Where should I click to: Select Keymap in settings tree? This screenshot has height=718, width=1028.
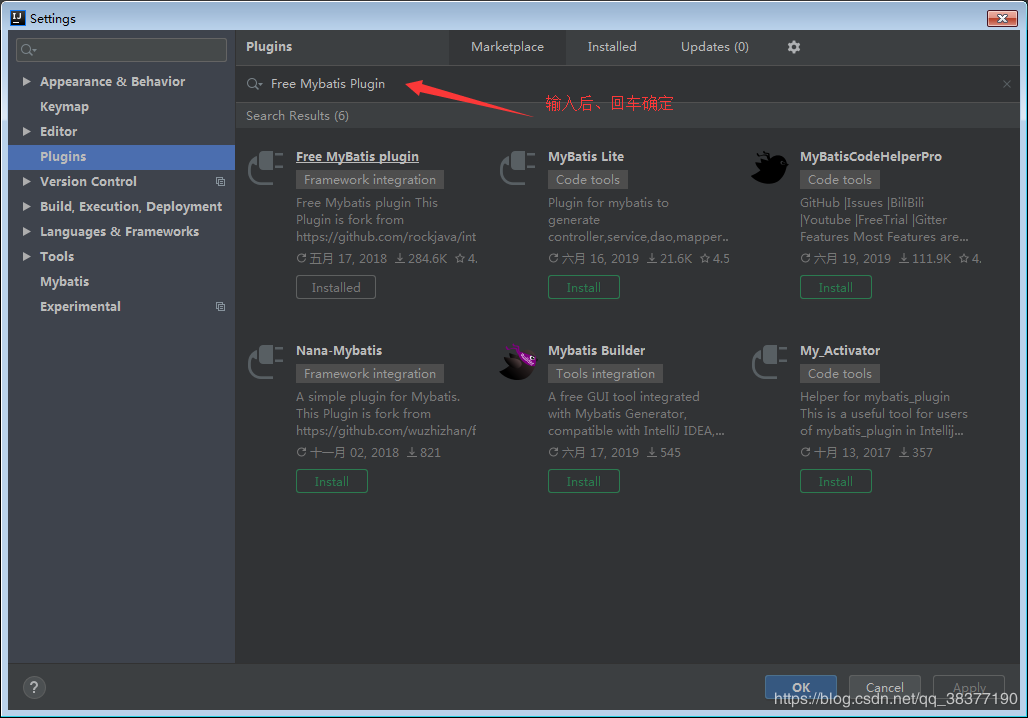(64, 106)
